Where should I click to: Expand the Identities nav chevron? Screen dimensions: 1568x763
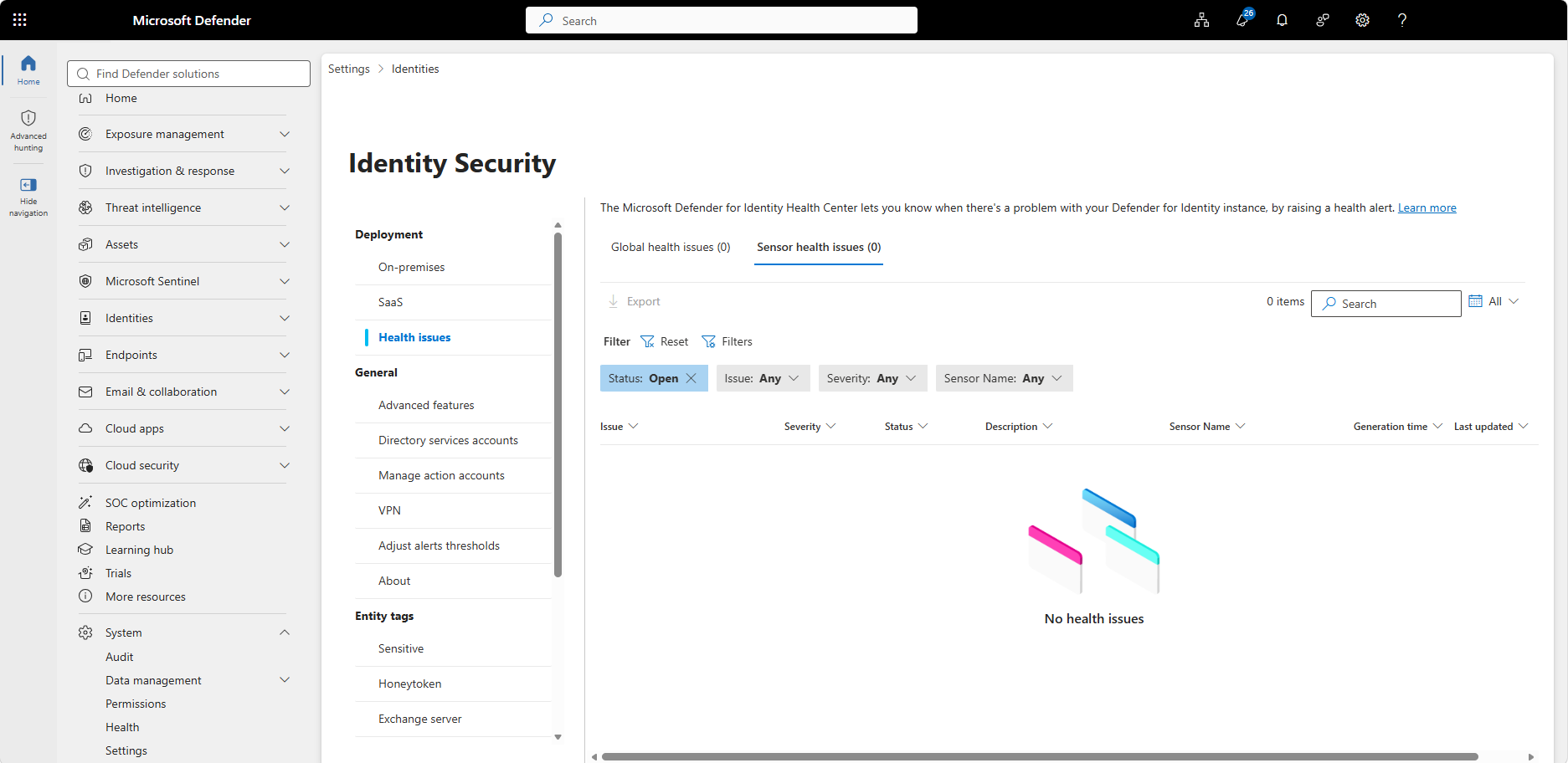[x=285, y=318]
